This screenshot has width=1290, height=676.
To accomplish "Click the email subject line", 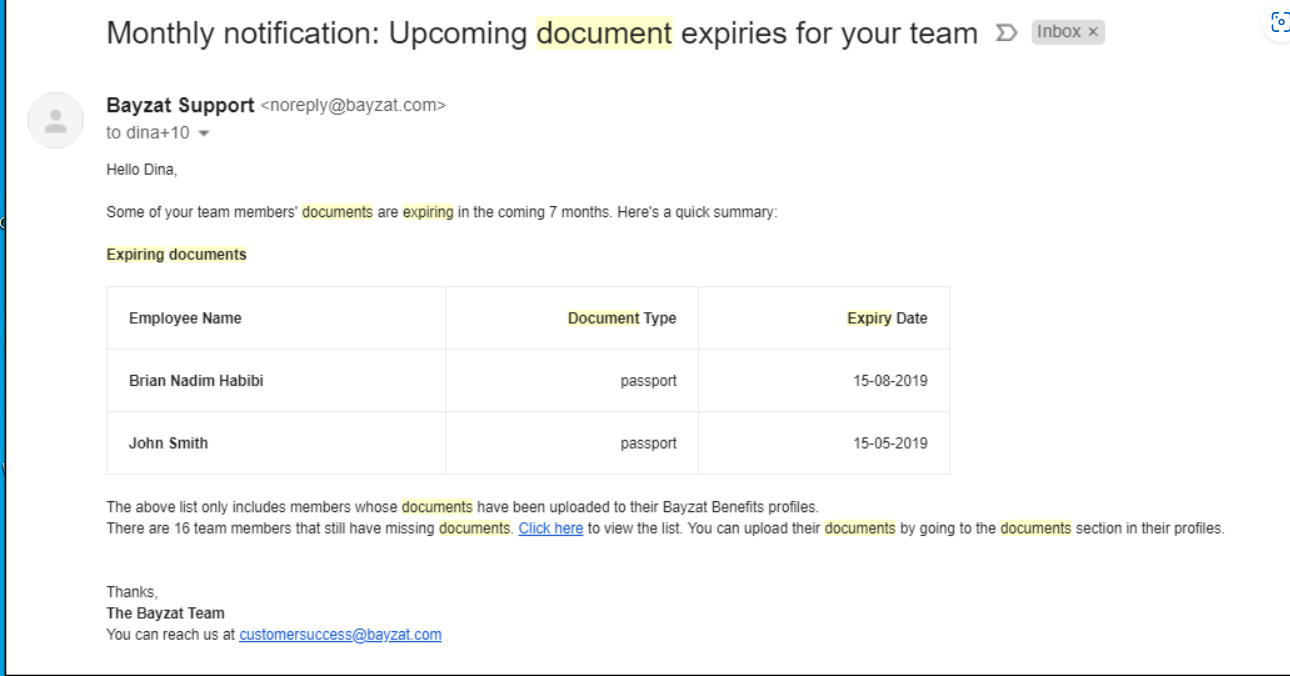I will coord(541,33).
